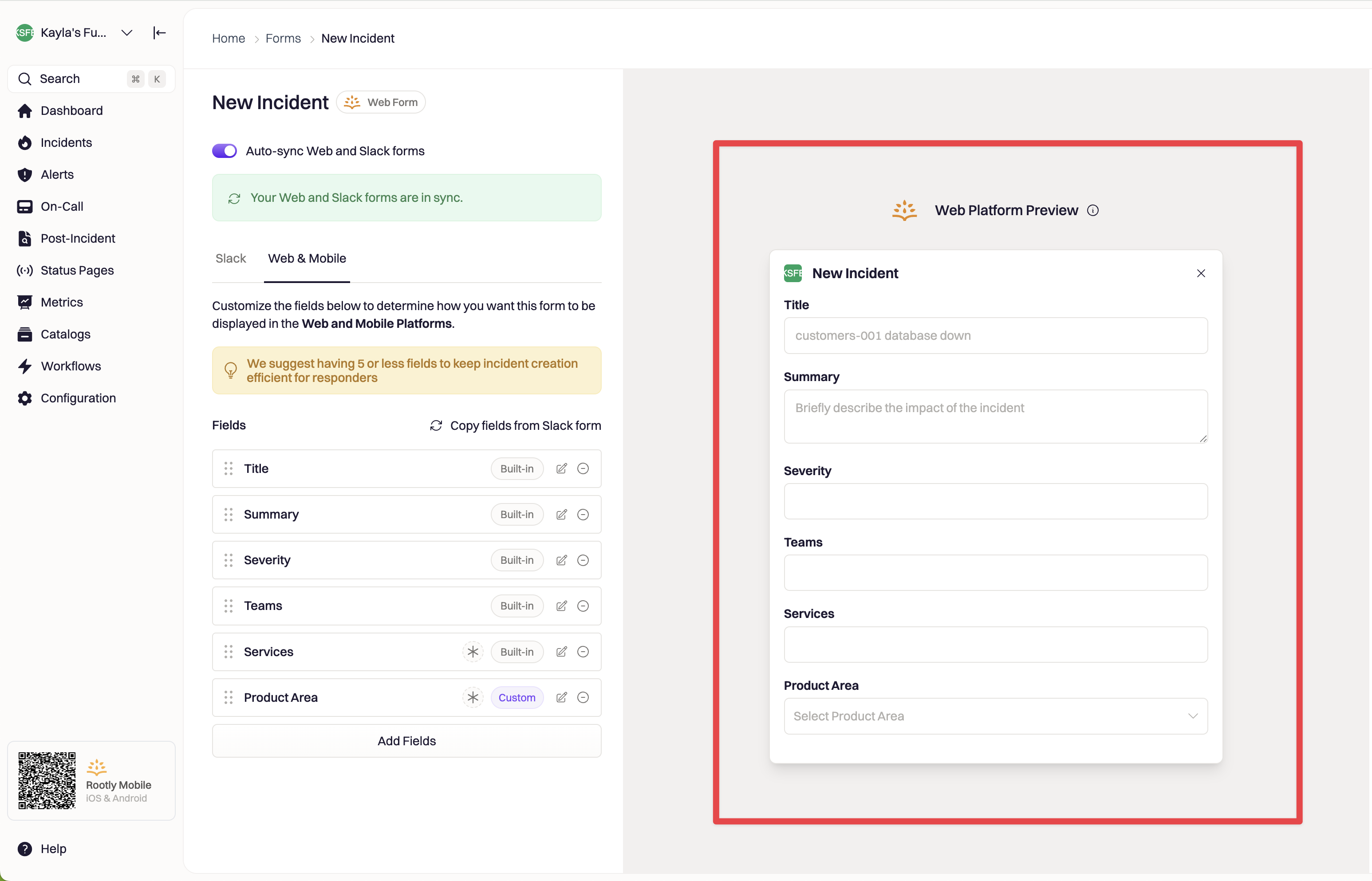
Task: Click the Services row drag handle
Action: tap(228, 652)
